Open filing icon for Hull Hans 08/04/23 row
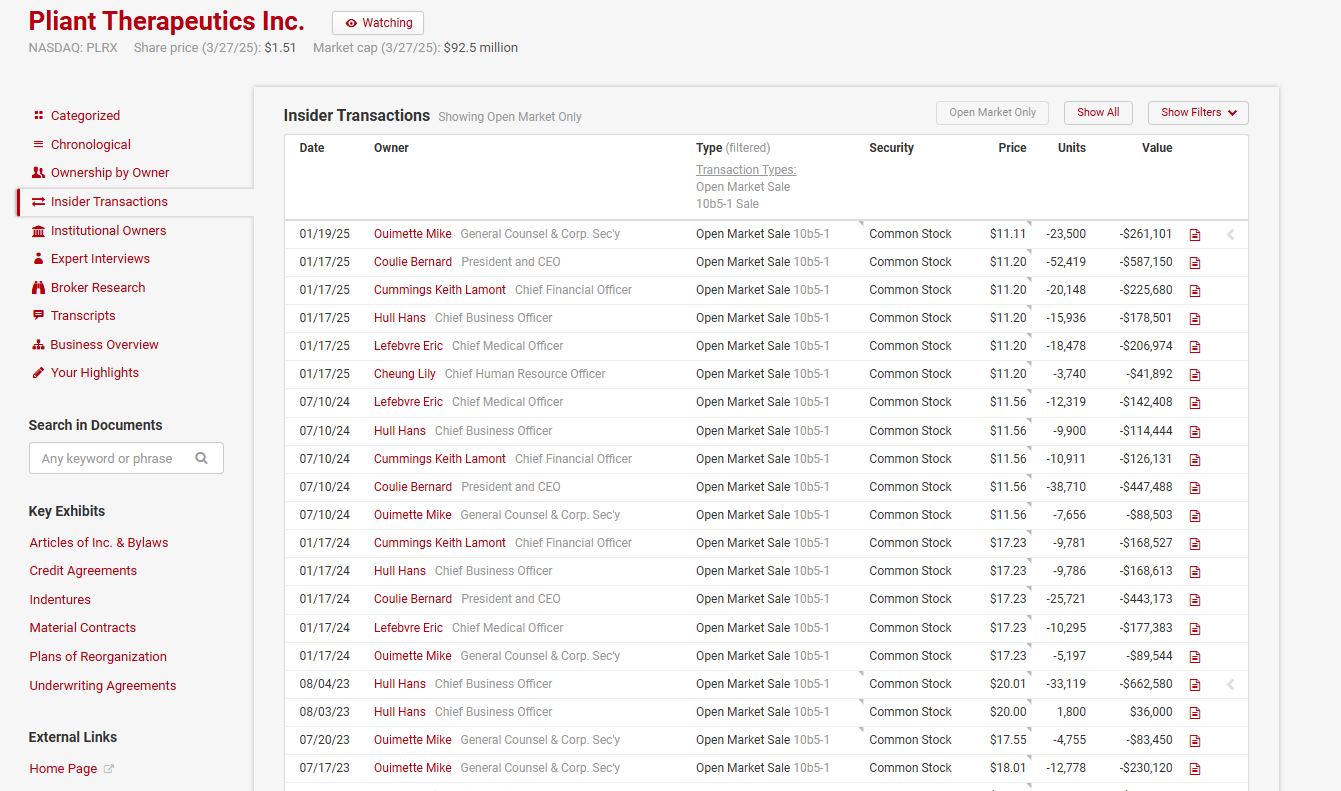Screen dimensions: 1341x791 pos(1195,685)
